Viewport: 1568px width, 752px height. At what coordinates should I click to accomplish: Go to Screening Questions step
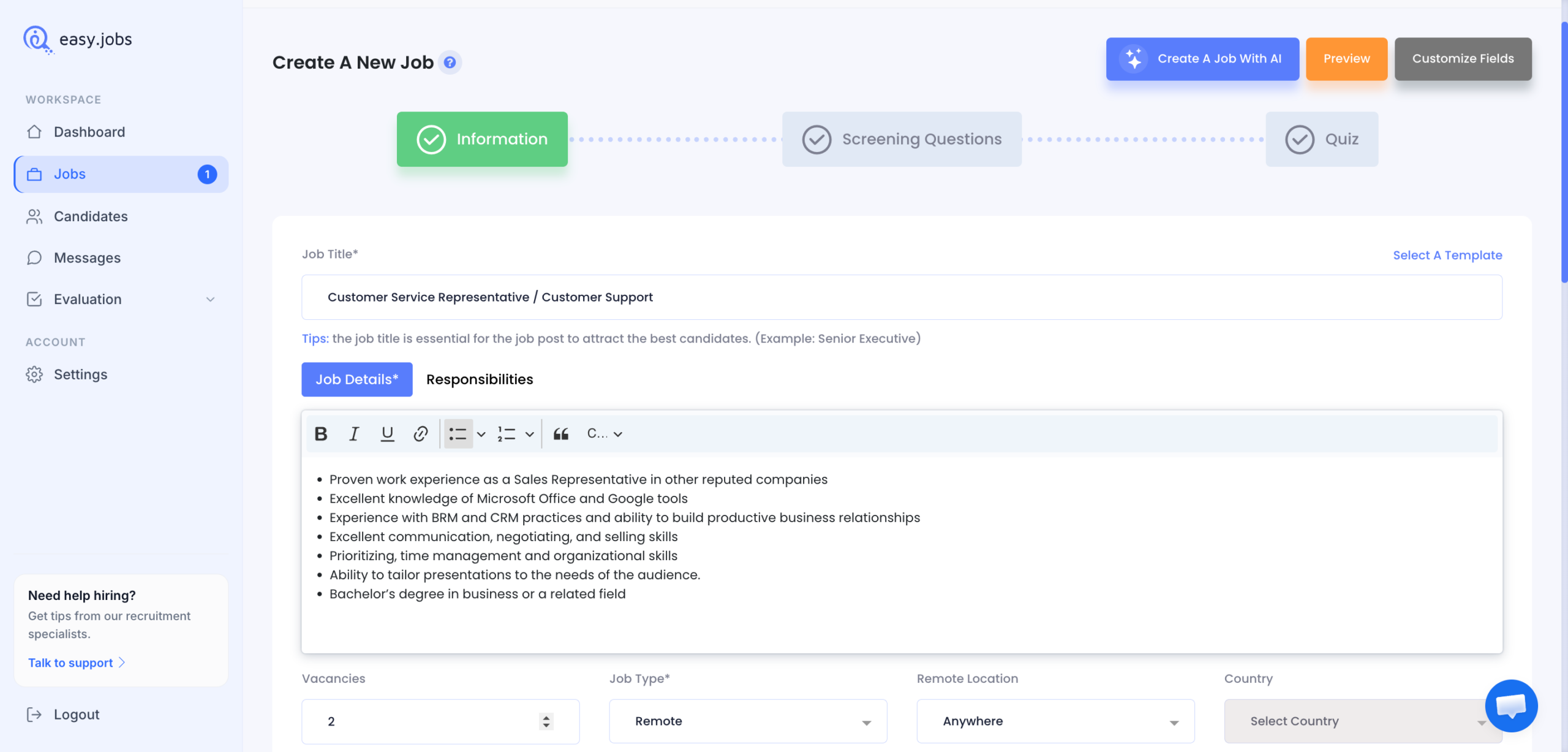pyautogui.click(x=902, y=139)
